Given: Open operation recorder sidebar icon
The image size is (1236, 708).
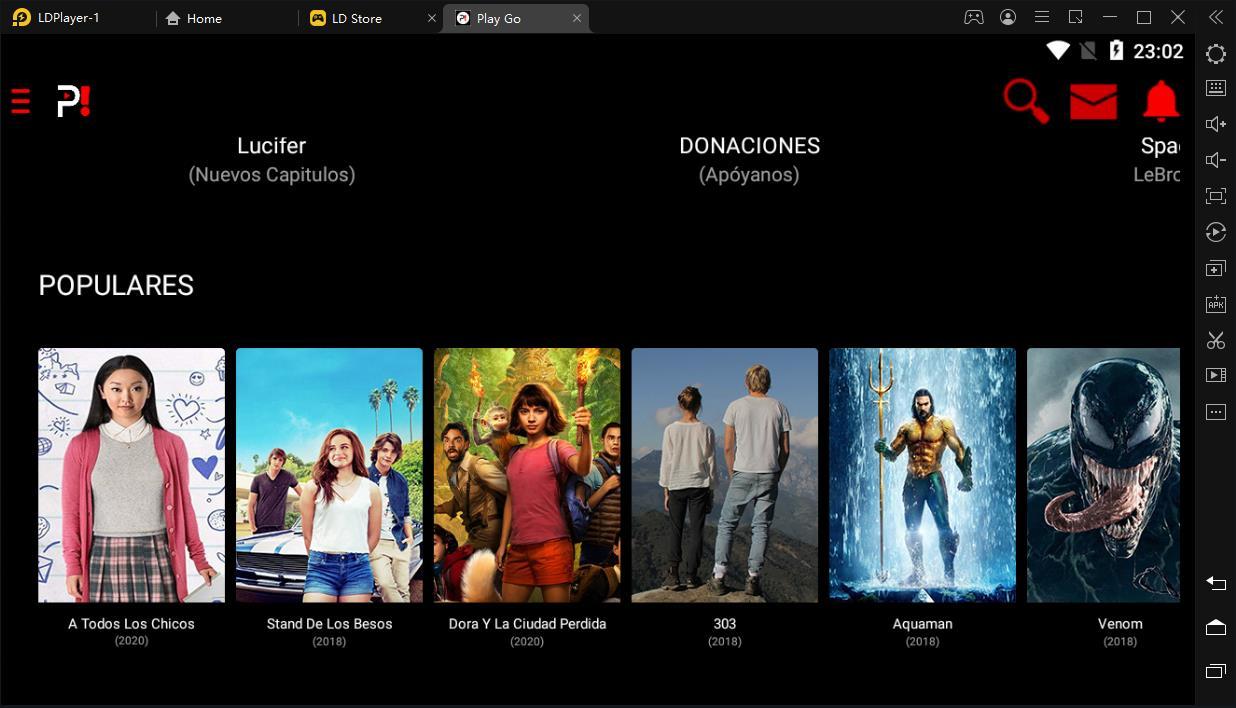Looking at the screenshot, I should tap(1216, 232).
